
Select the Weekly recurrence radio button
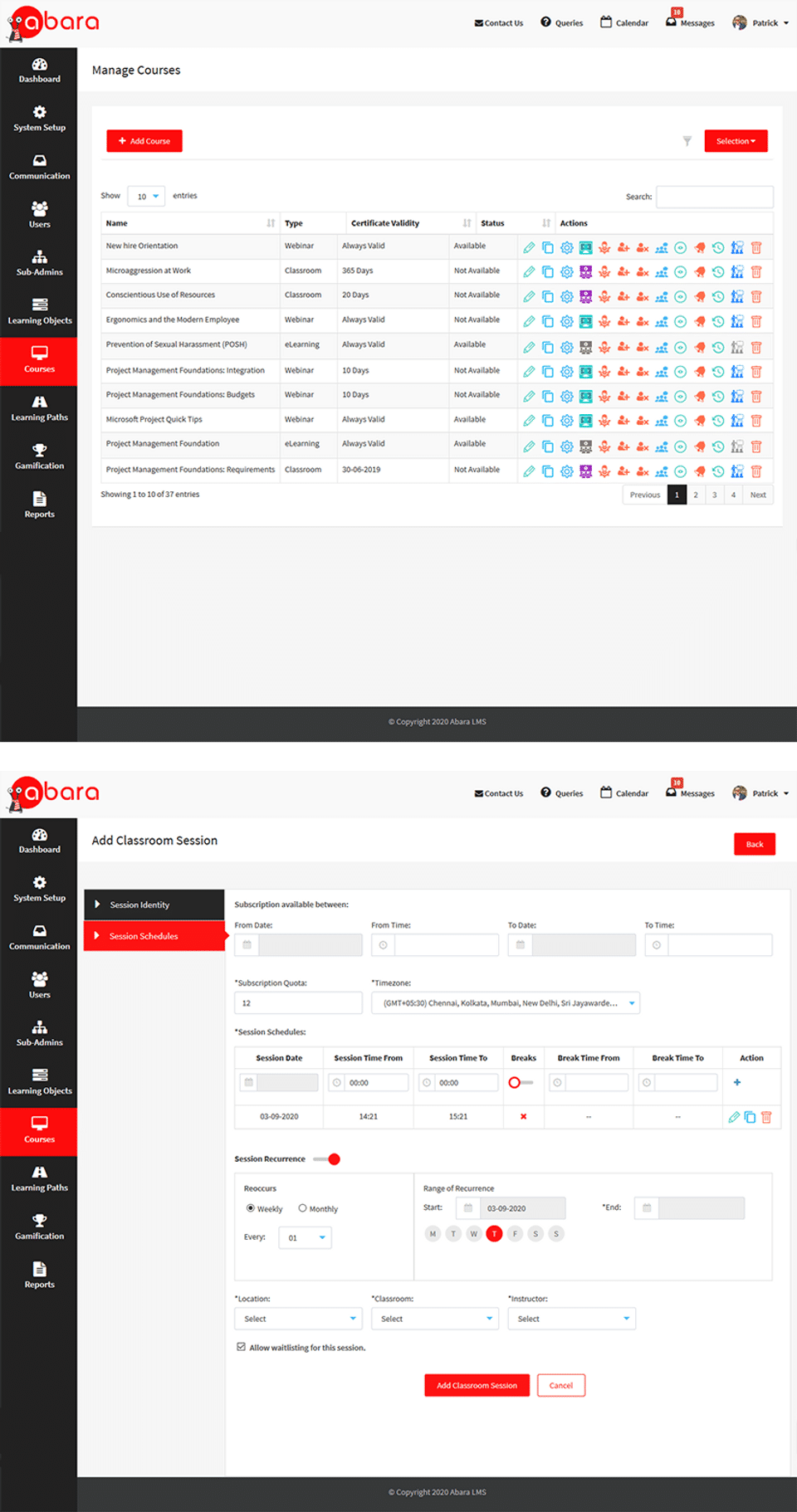(x=251, y=1208)
